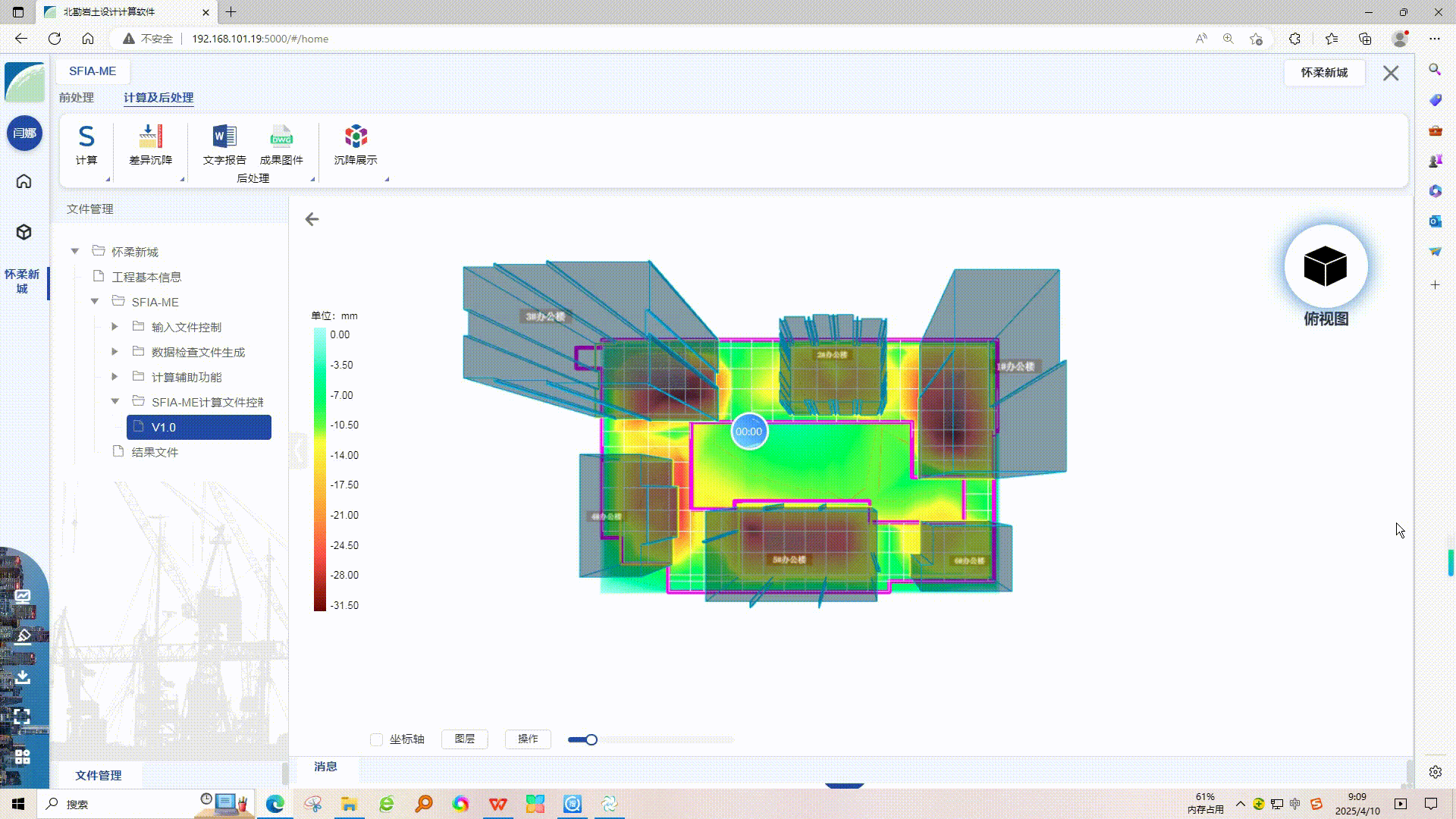The width and height of the screenshot is (1456, 819).
Task: Click the 计算 S icon
Action: pos(86,137)
